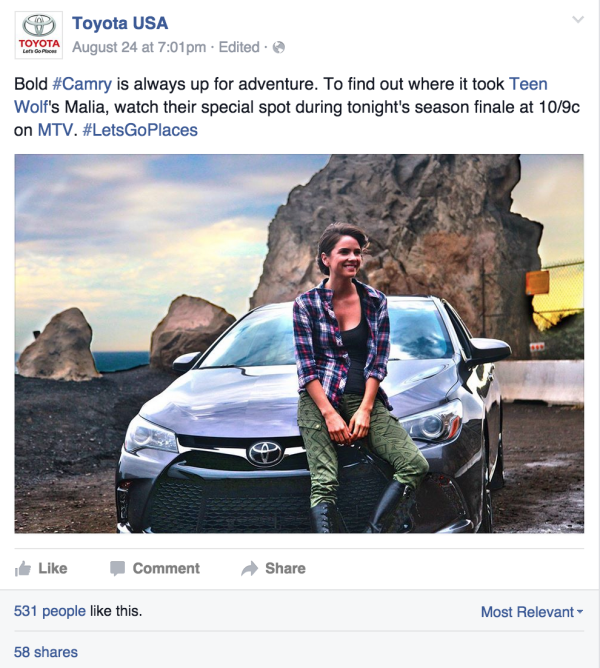Open the Toyota USA page name link

click(120, 23)
